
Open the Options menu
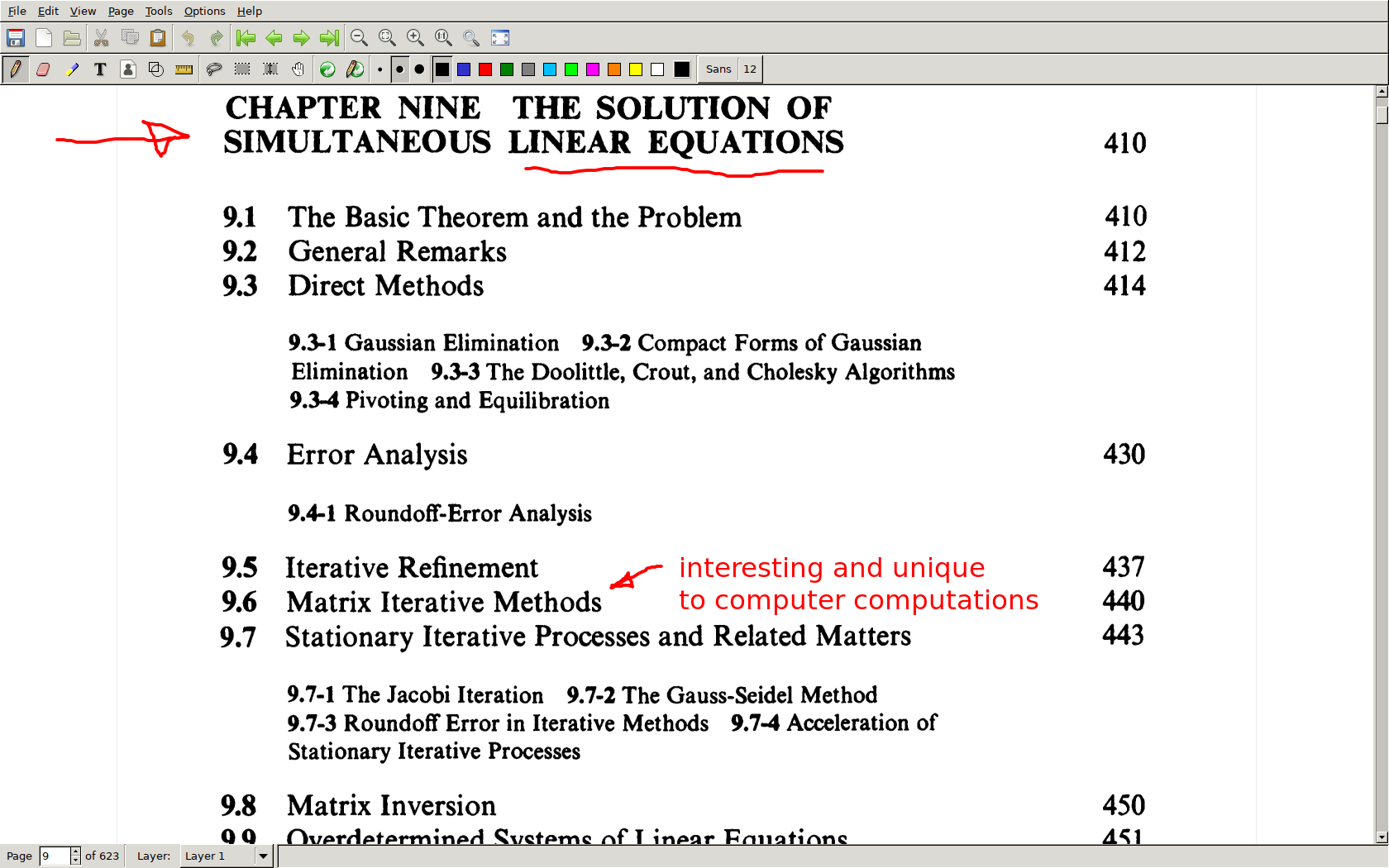click(204, 11)
